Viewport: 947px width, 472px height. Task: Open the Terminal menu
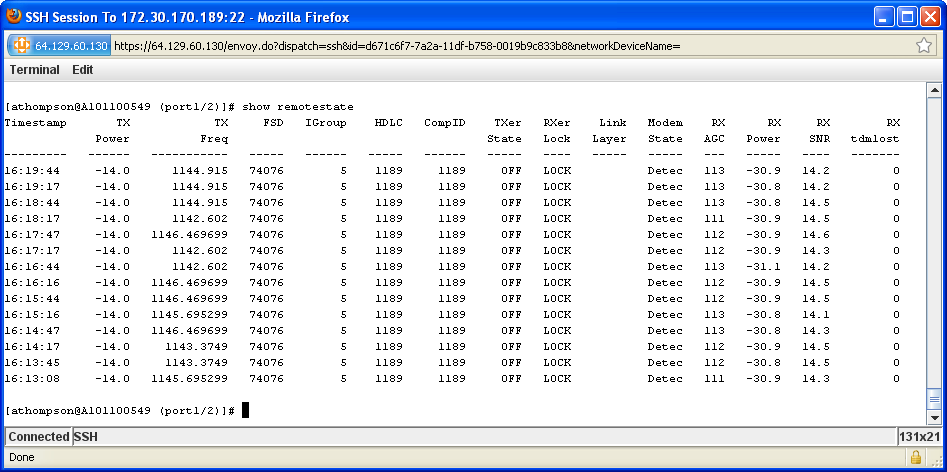[35, 70]
